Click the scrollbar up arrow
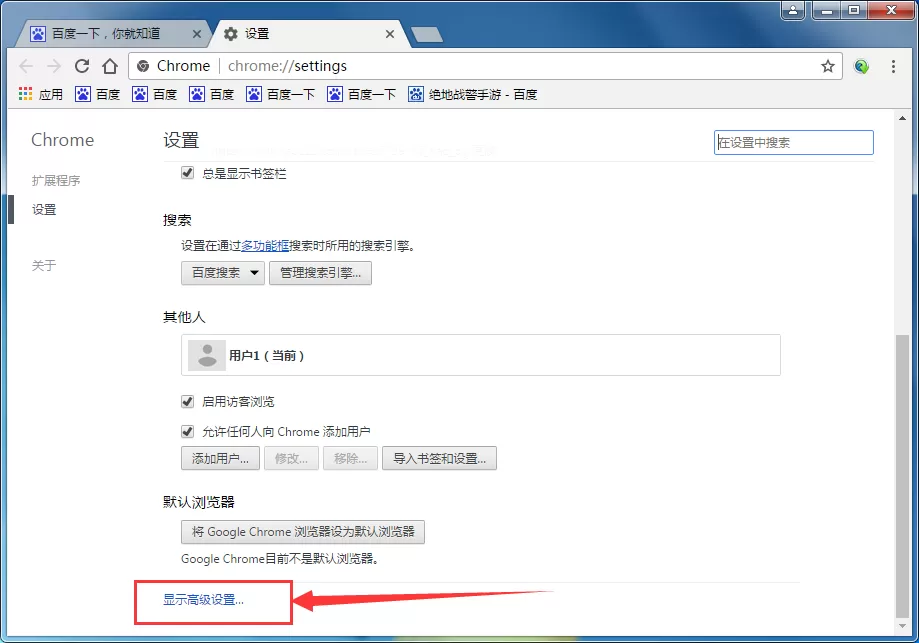Image resolution: width=919 pixels, height=643 pixels. pos(902,118)
